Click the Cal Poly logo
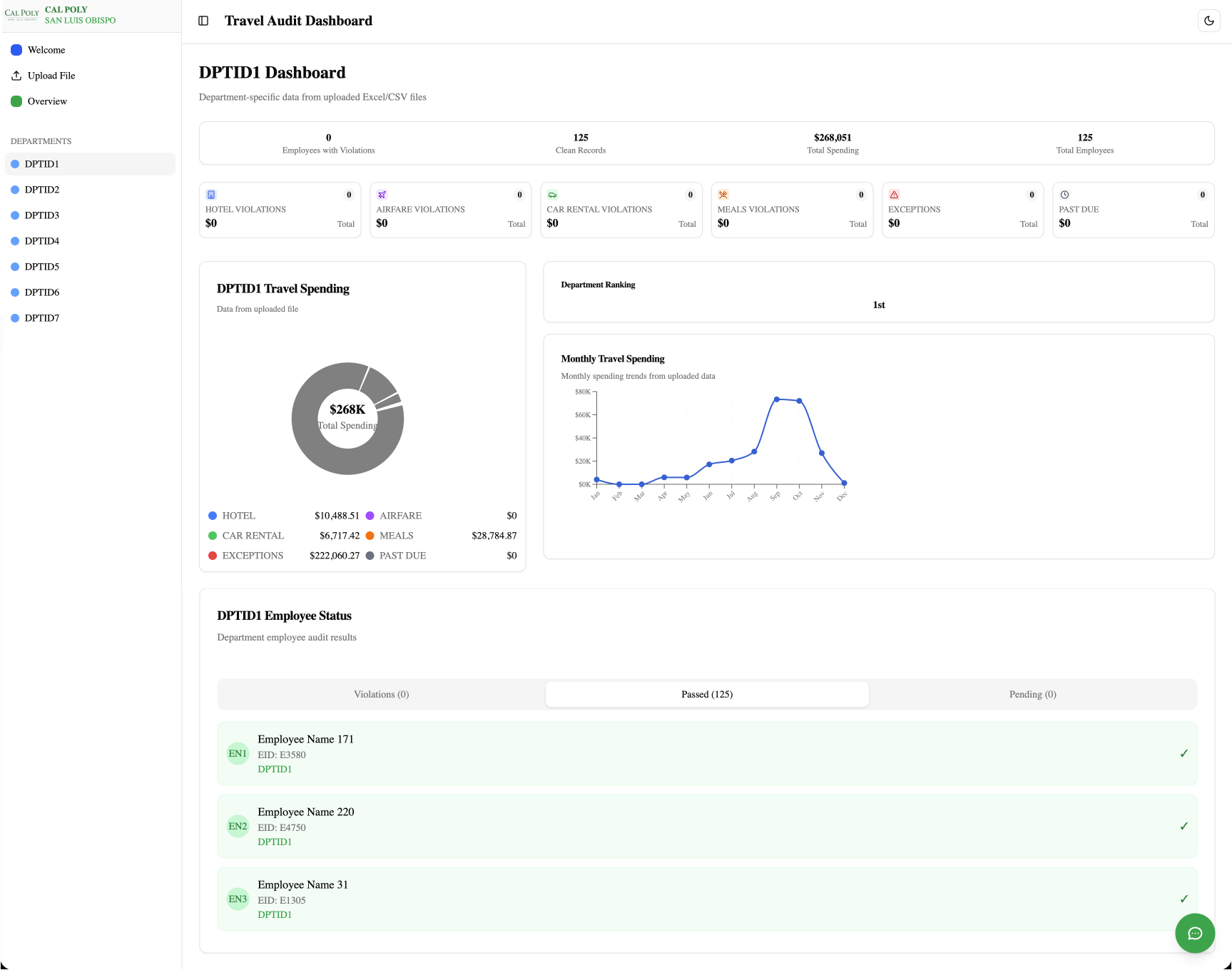Image resolution: width=1232 pixels, height=970 pixels. coord(22,15)
